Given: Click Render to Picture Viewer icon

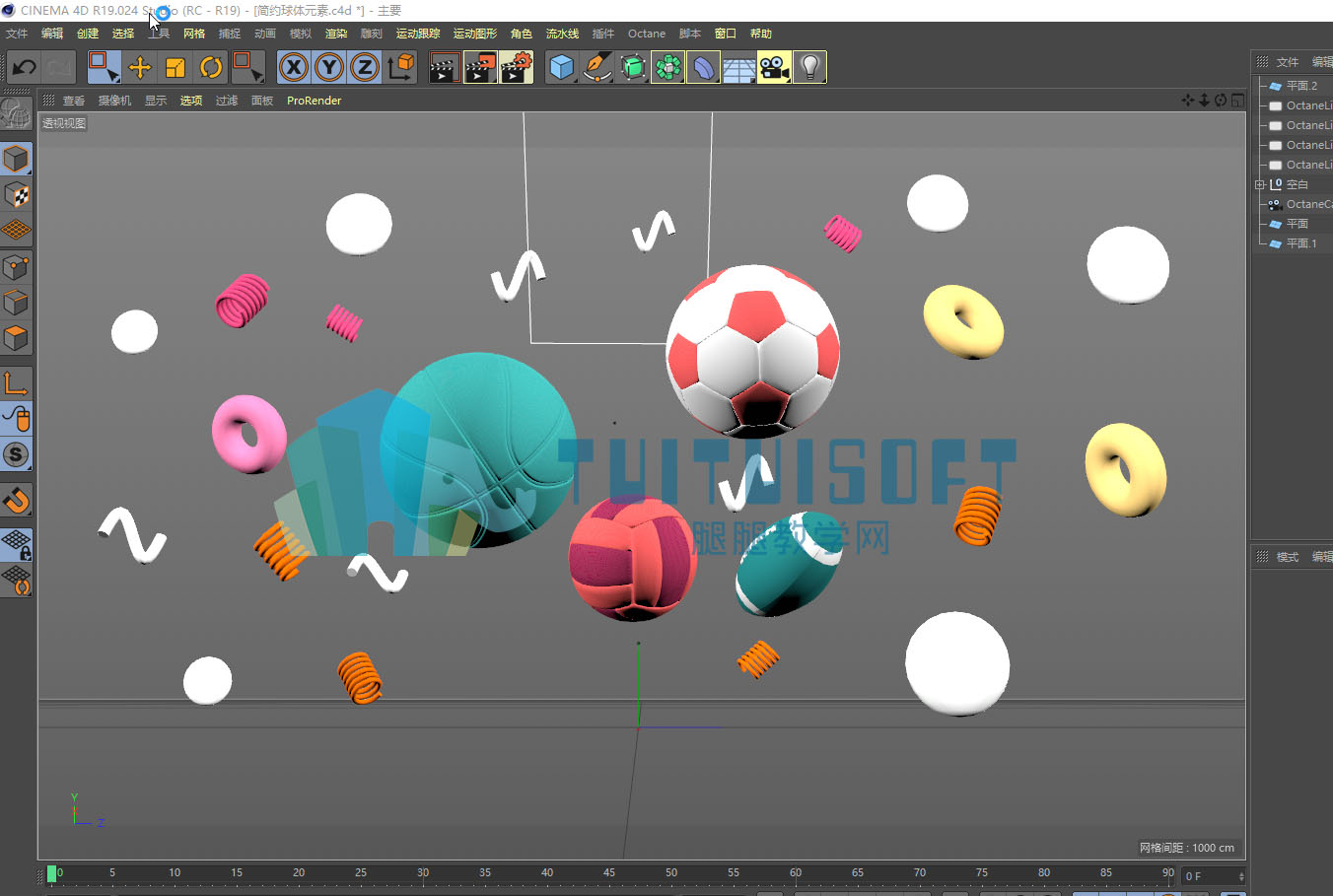Looking at the screenshot, I should click(480, 67).
